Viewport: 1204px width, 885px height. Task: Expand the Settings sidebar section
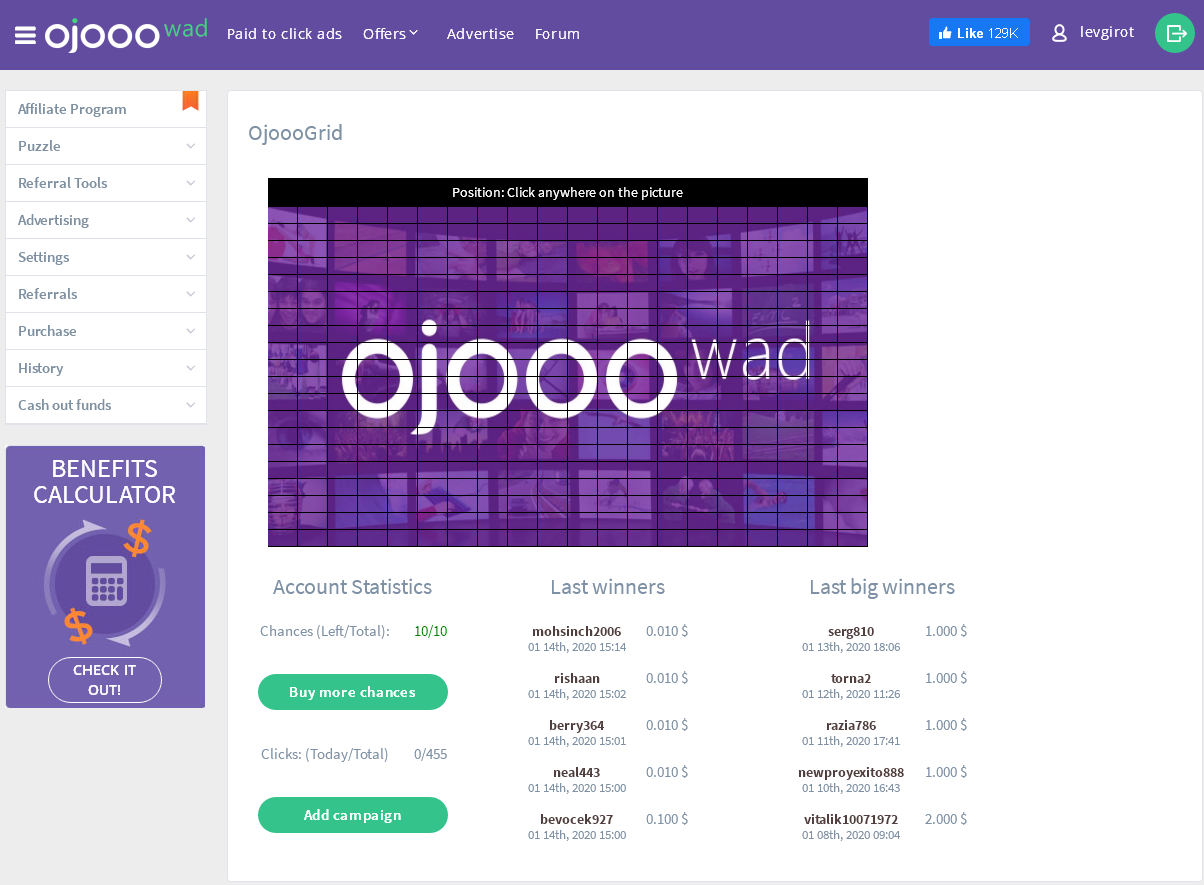coord(106,257)
